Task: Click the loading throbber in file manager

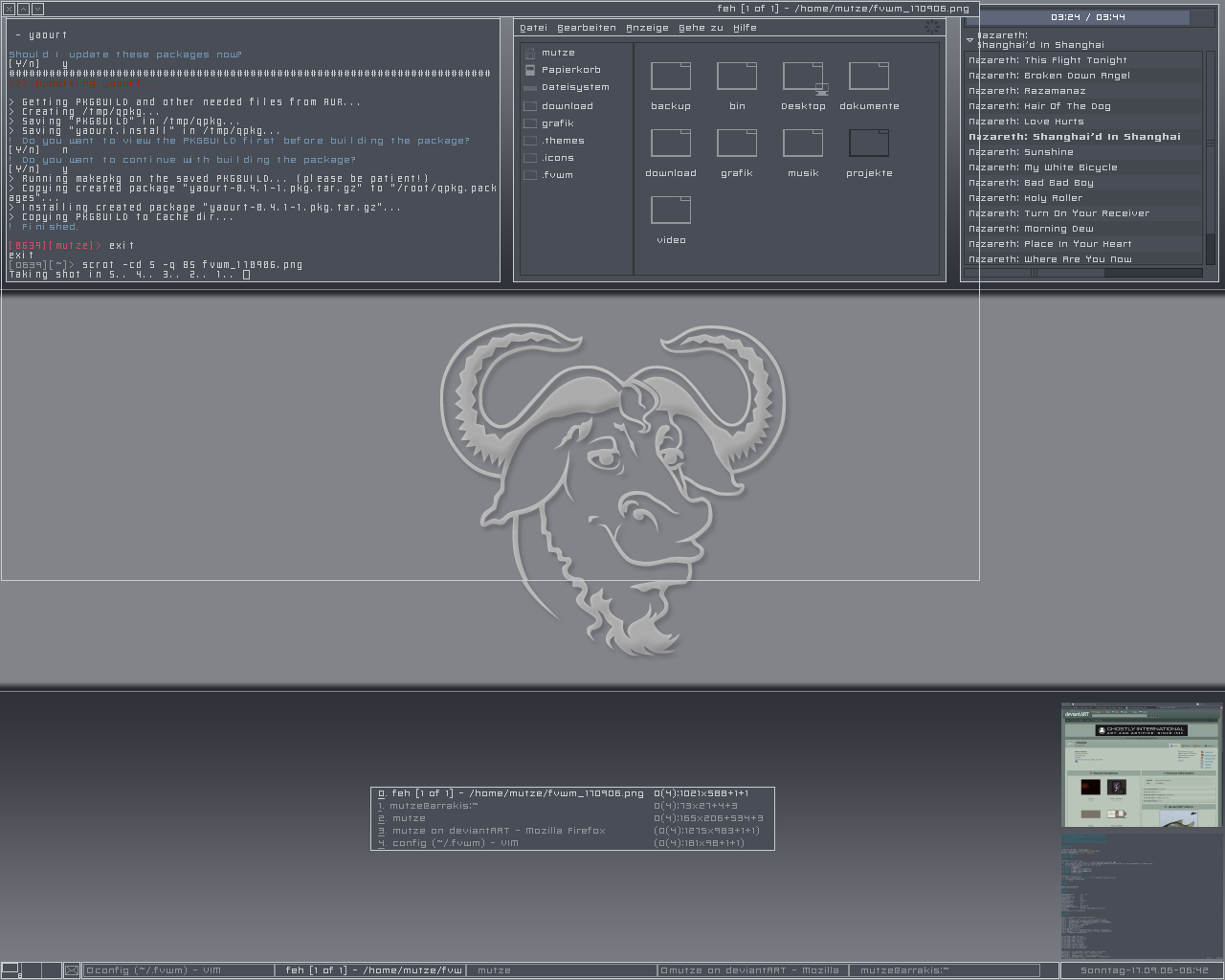Action: [x=932, y=27]
